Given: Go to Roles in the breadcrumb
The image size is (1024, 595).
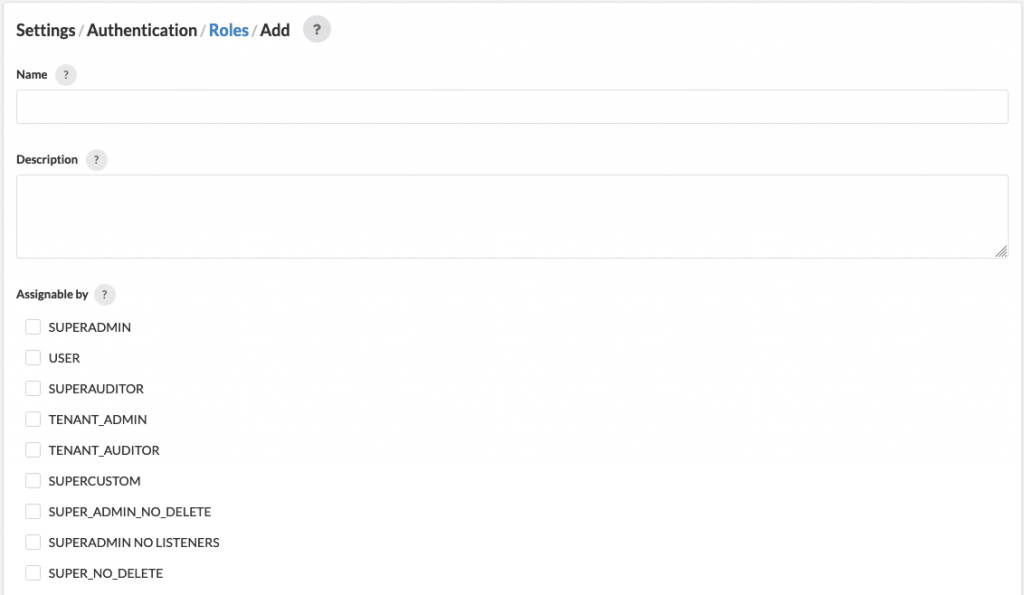Looking at the screenshot, I should pos(229,30).
